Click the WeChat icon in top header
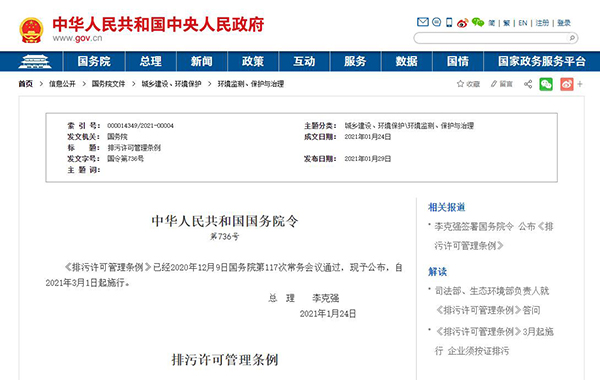The height and width of the screenshot is (380, 600). [478, 23]
